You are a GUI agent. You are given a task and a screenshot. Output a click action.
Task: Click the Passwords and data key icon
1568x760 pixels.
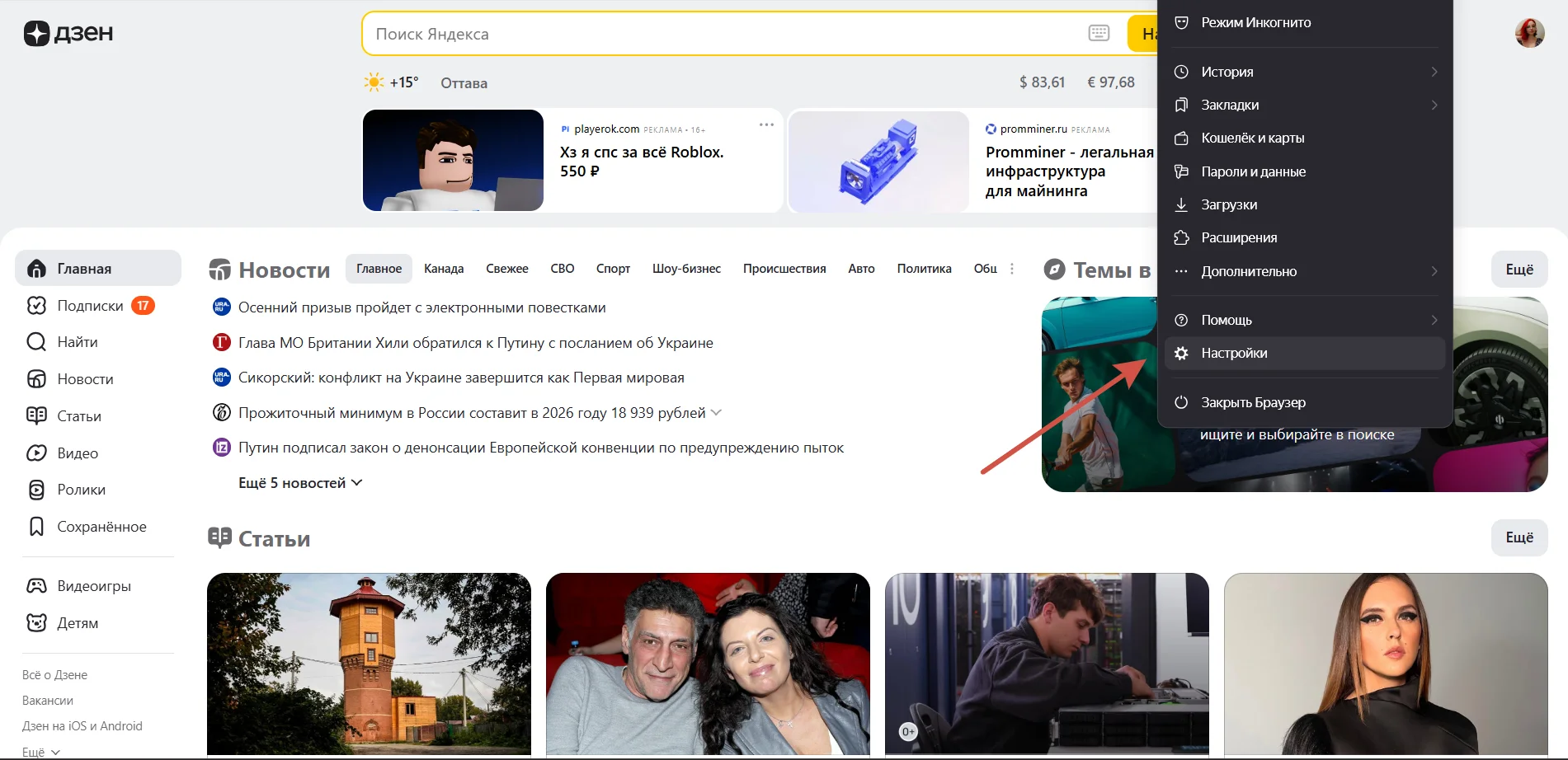click(1181, 171)
